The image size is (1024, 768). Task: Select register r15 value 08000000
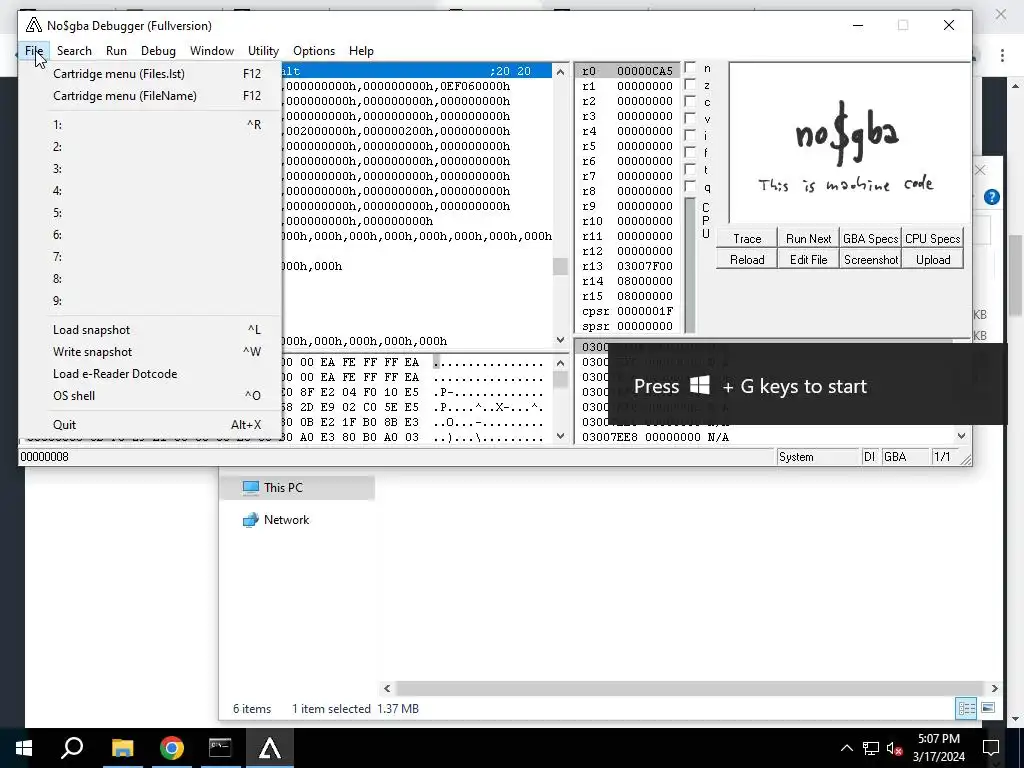click(645, 296)
